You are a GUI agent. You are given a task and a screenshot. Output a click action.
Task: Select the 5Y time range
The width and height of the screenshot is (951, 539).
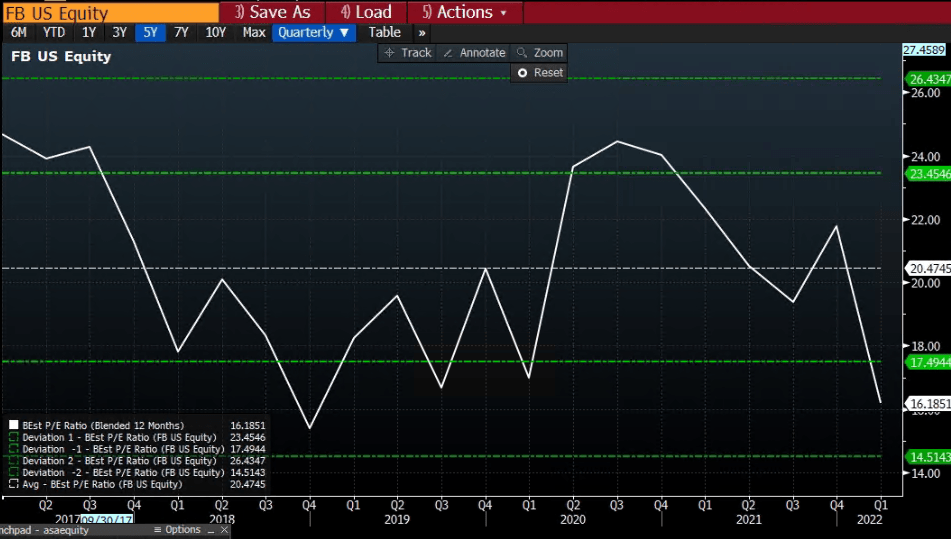coord(150,32)
